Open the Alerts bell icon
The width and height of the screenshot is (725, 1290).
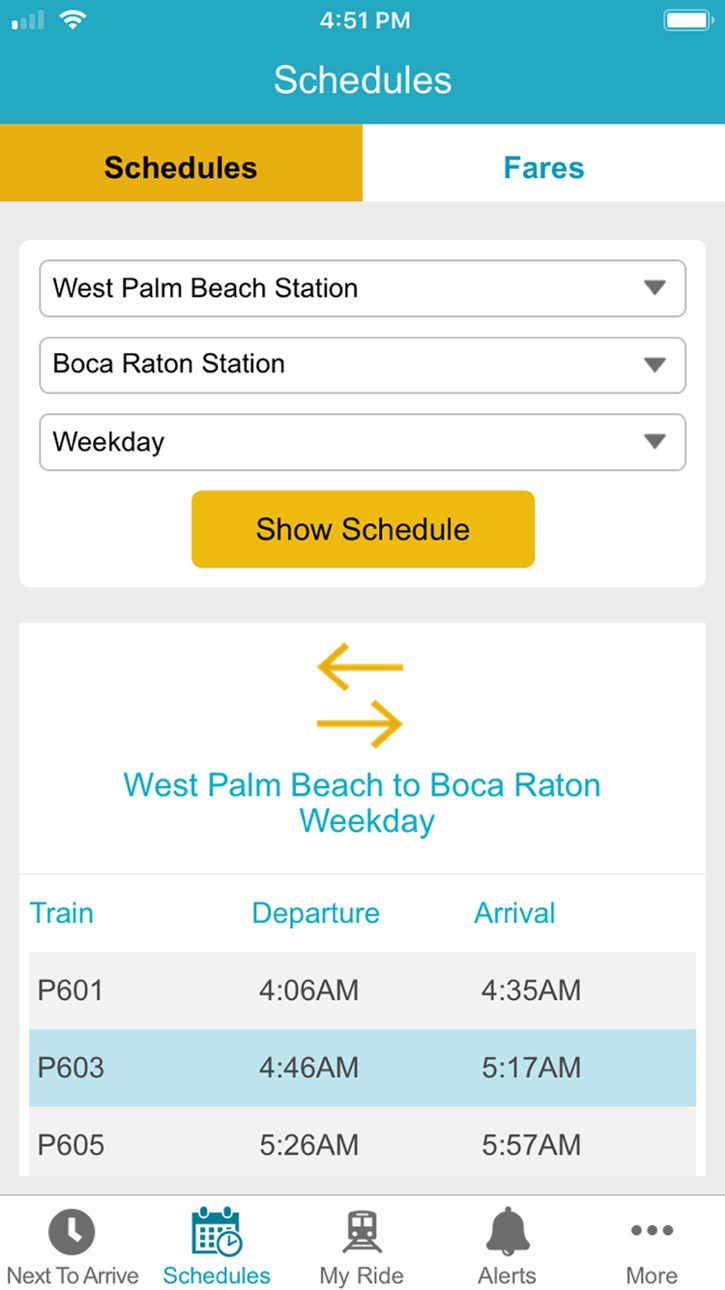click(507, 1231)
